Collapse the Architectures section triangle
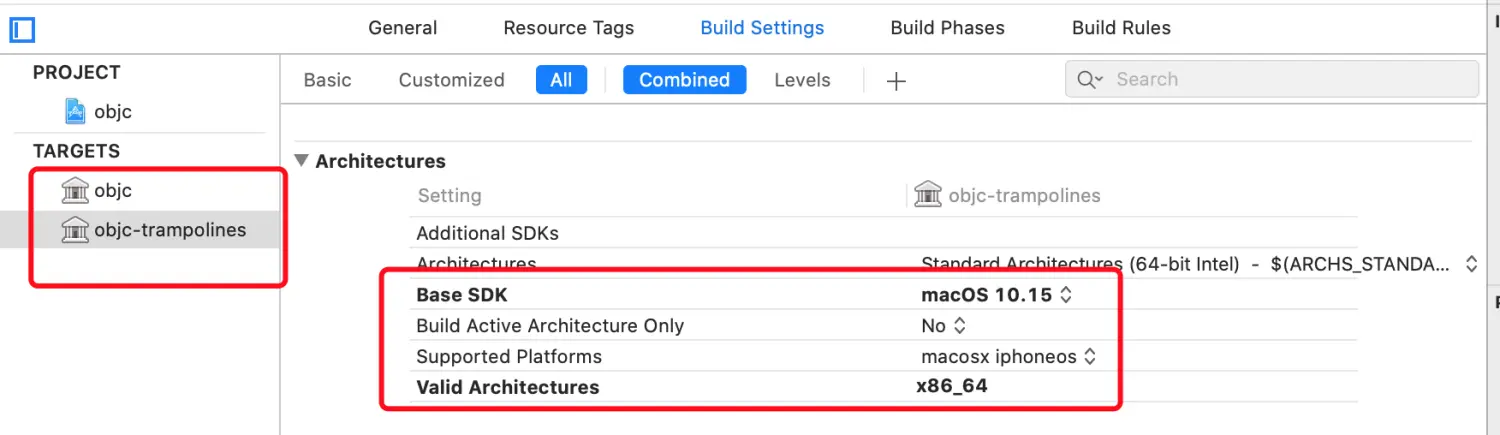 301,161
